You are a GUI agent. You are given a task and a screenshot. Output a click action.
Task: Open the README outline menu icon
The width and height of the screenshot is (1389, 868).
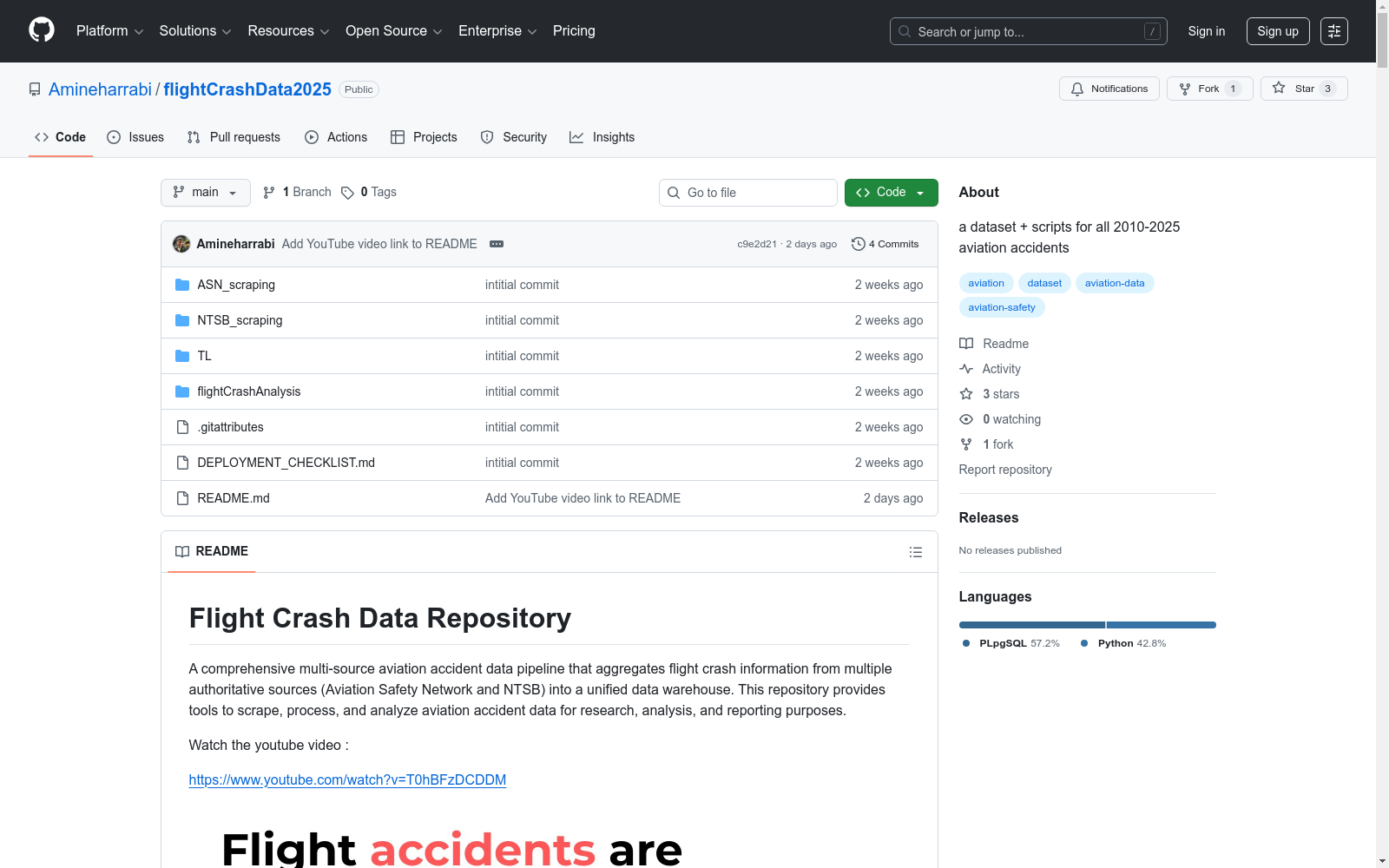(915, 552)
